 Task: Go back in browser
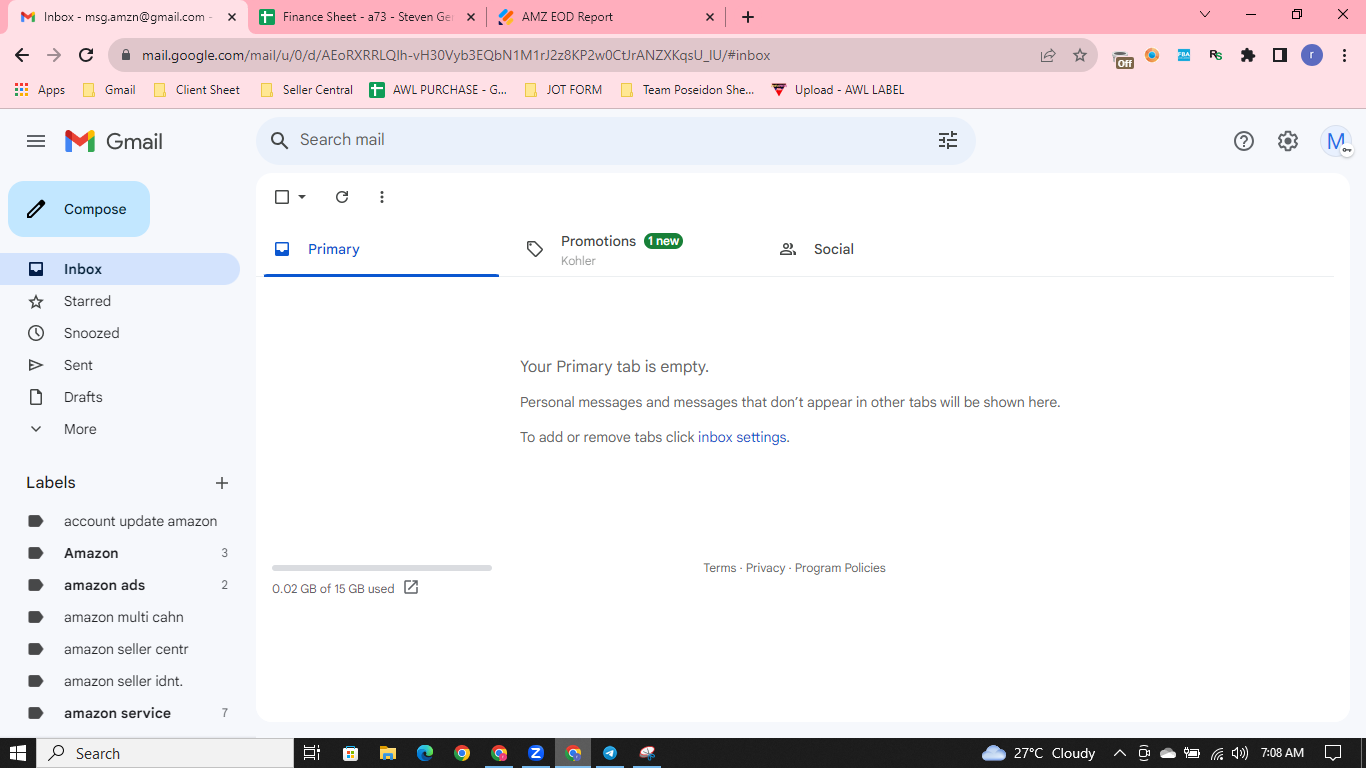22,55
